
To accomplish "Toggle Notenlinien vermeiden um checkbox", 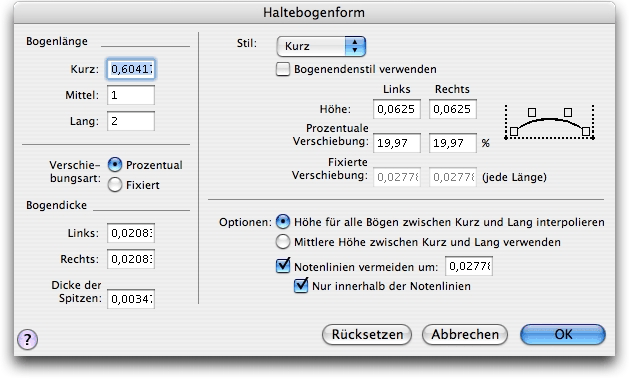I will pos(283,266).
